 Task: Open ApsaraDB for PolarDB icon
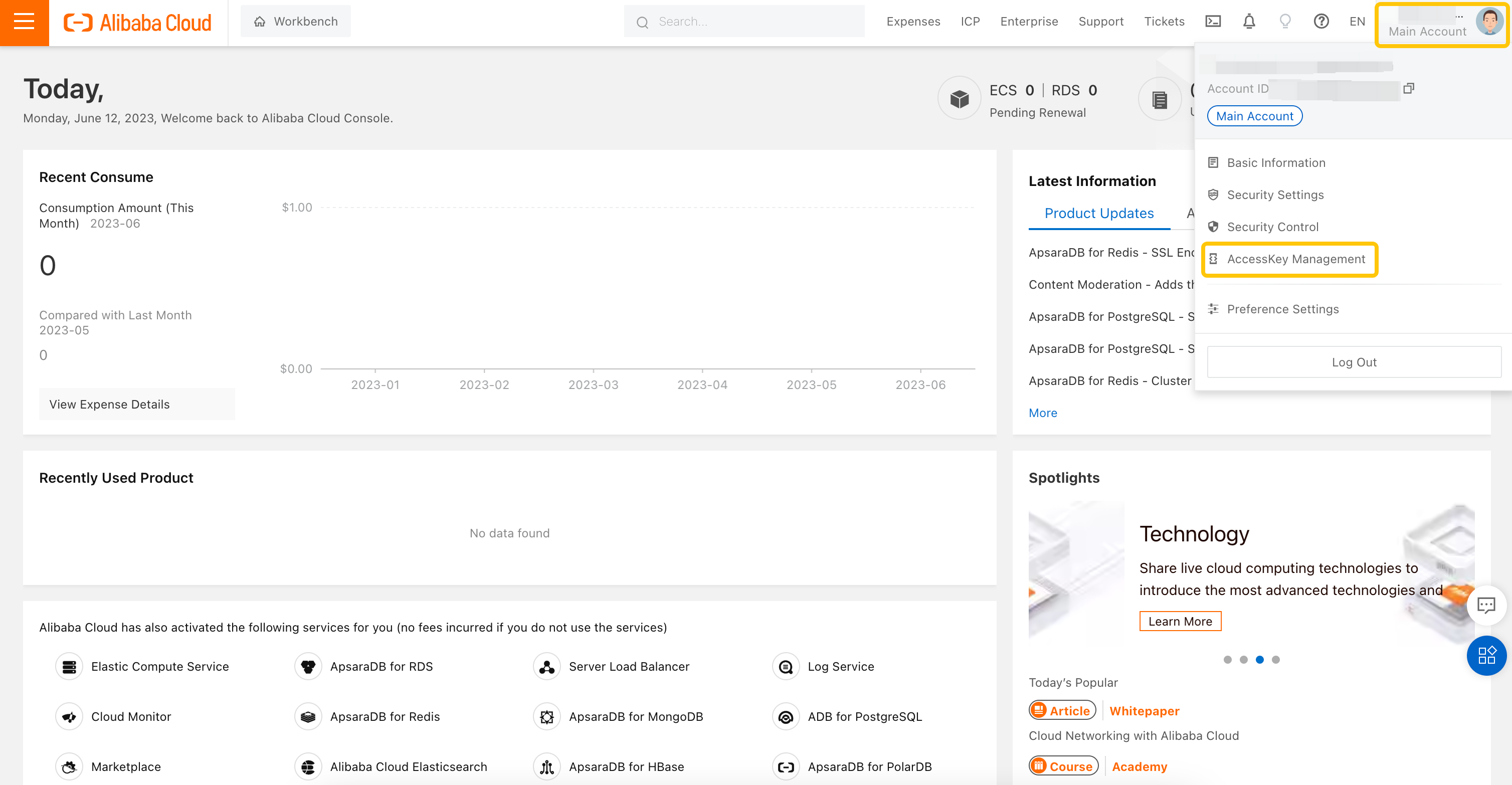click(786, 766)
